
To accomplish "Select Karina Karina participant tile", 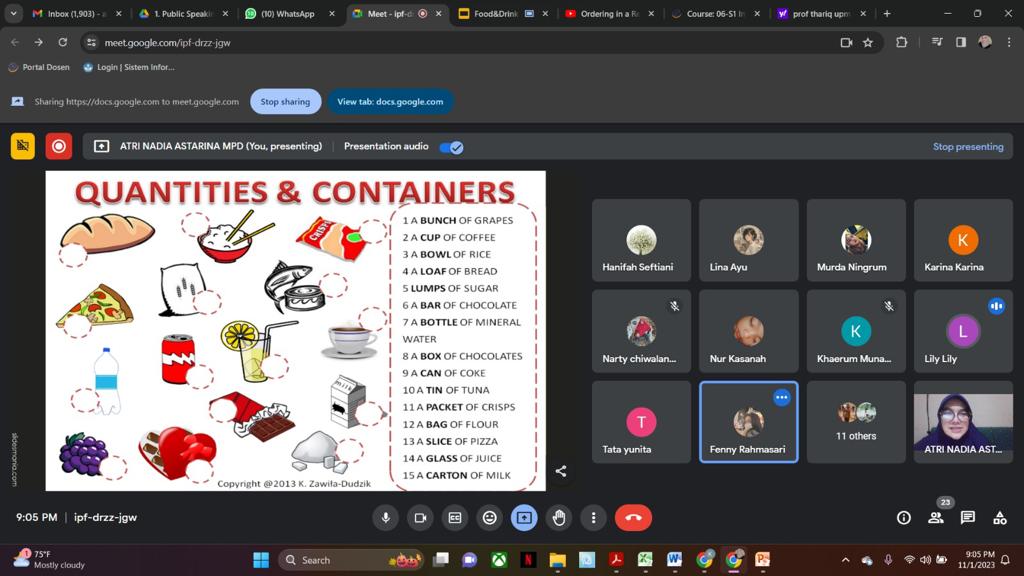I will (963, 240).
